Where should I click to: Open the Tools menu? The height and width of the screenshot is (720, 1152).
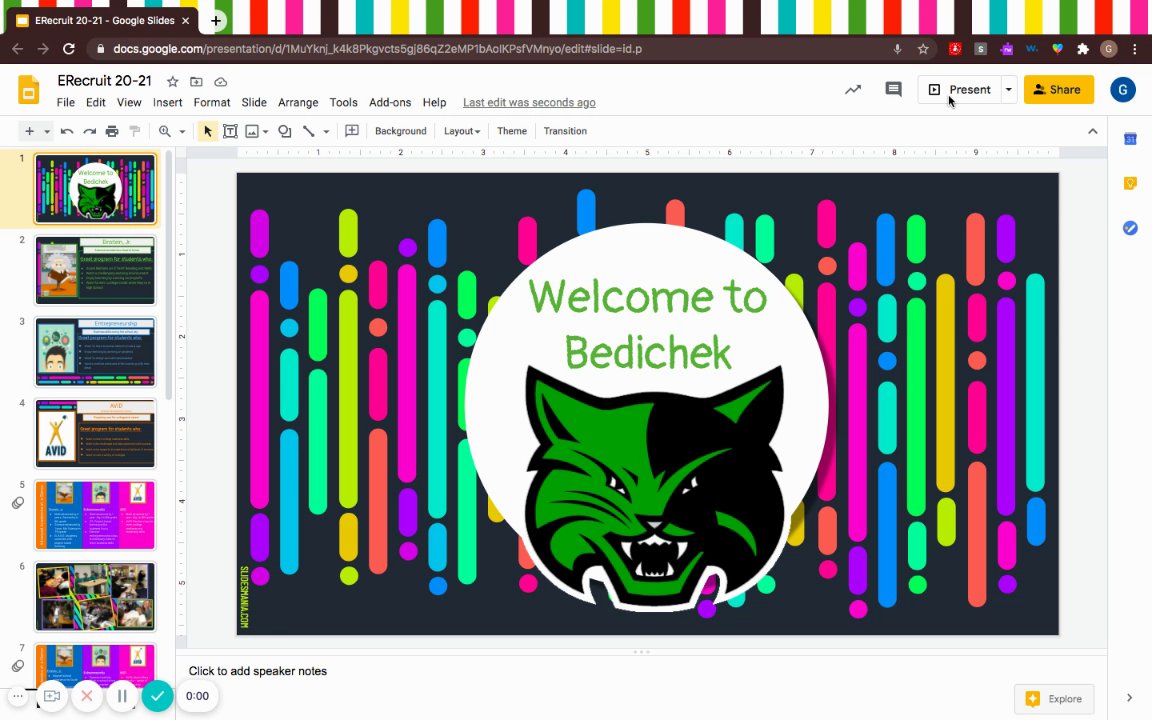[343, 103]
